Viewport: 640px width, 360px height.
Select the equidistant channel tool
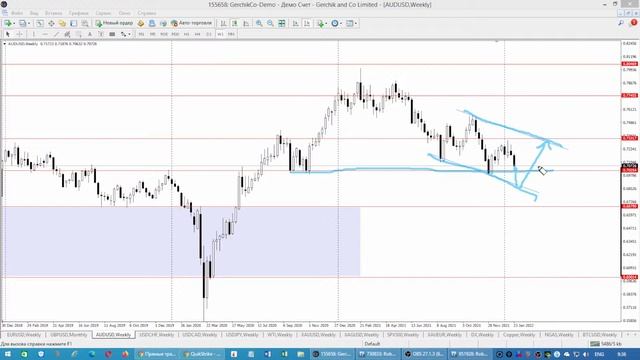67,34
